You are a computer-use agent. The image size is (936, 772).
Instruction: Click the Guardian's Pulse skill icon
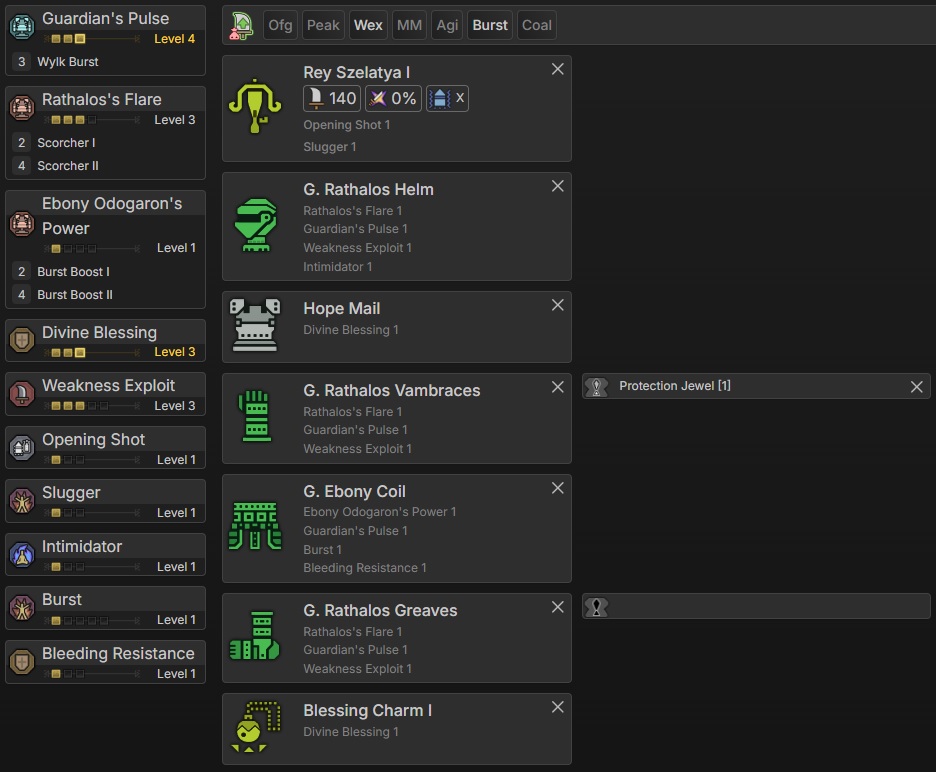click(21, 27)
